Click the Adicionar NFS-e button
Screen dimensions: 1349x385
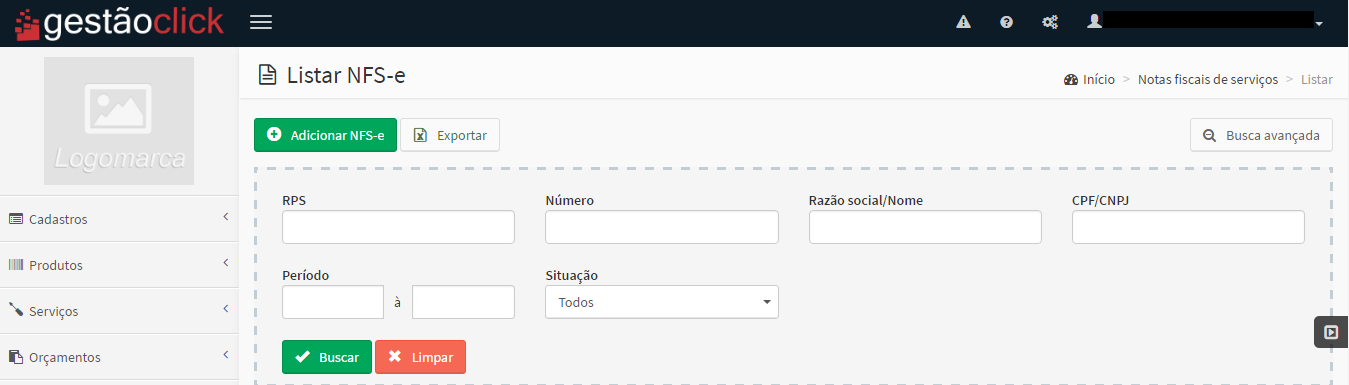click(326, 135)
